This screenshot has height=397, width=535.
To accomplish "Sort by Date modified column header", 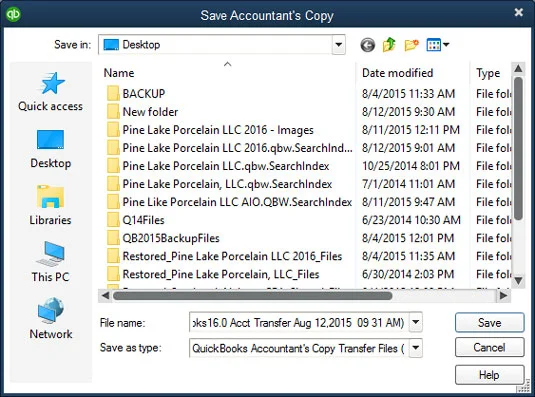I will 397,73.
